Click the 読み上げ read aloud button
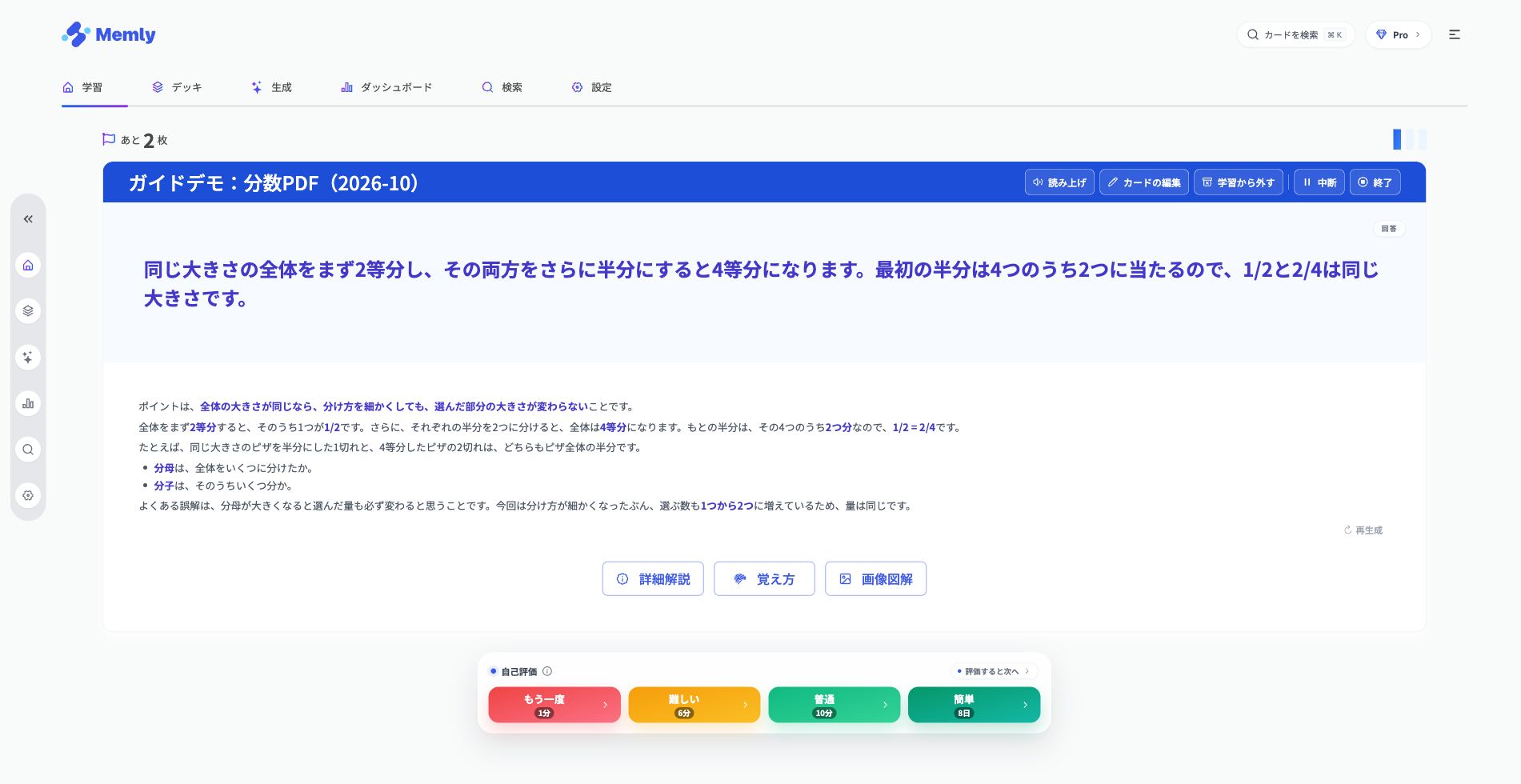This screenshot has width=1521, height=784. point(1059,182)
